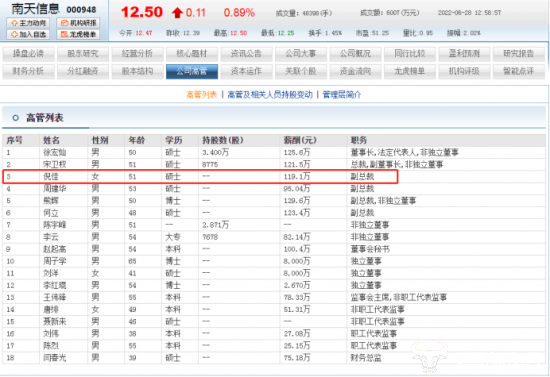550x377 pixels.
Task: Select the 财务分析 tab
Action: [x=28, y=71]
